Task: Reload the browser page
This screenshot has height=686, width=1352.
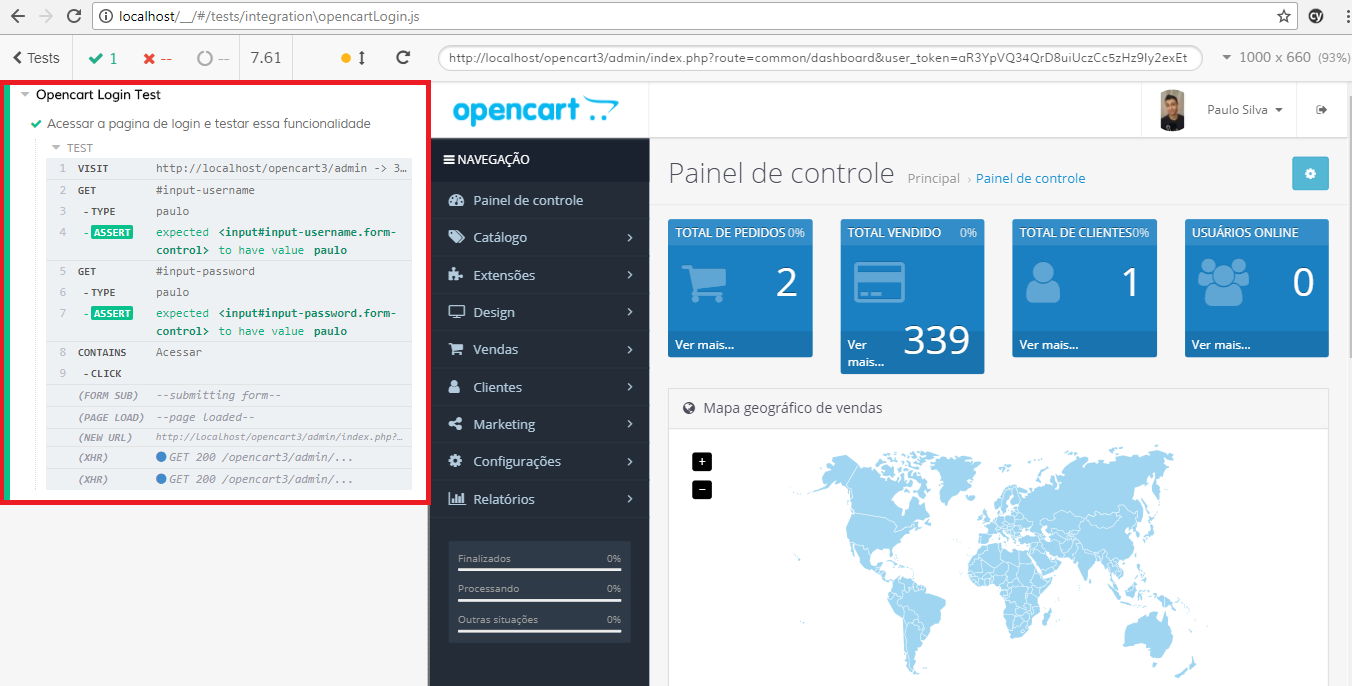Action: (x=72, y=16)
